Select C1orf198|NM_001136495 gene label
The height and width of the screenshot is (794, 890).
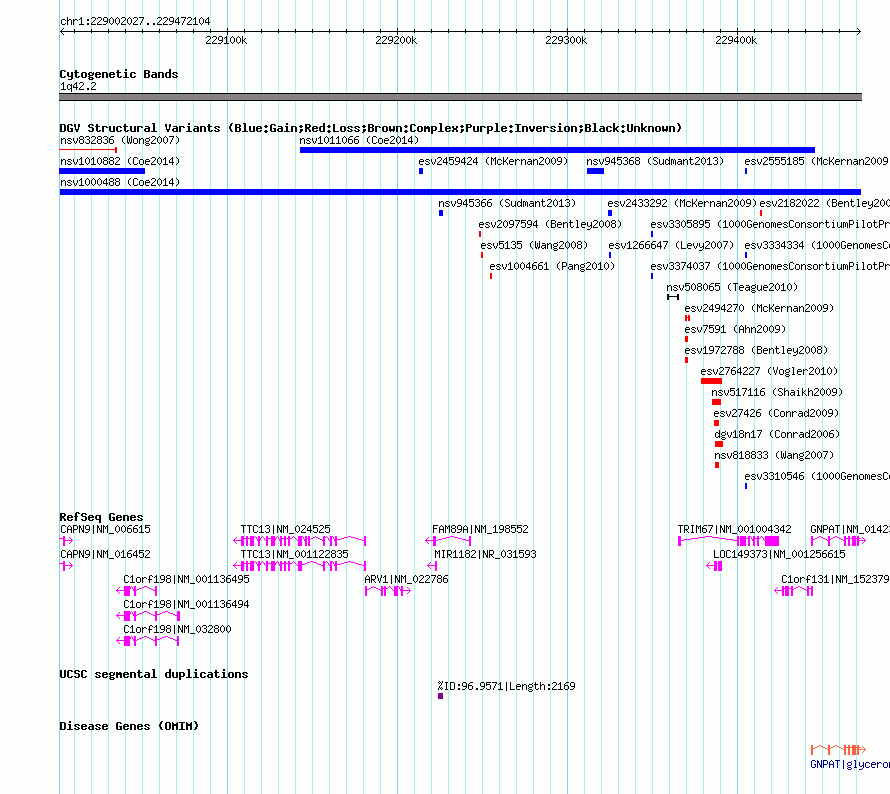tap(186, 579)
